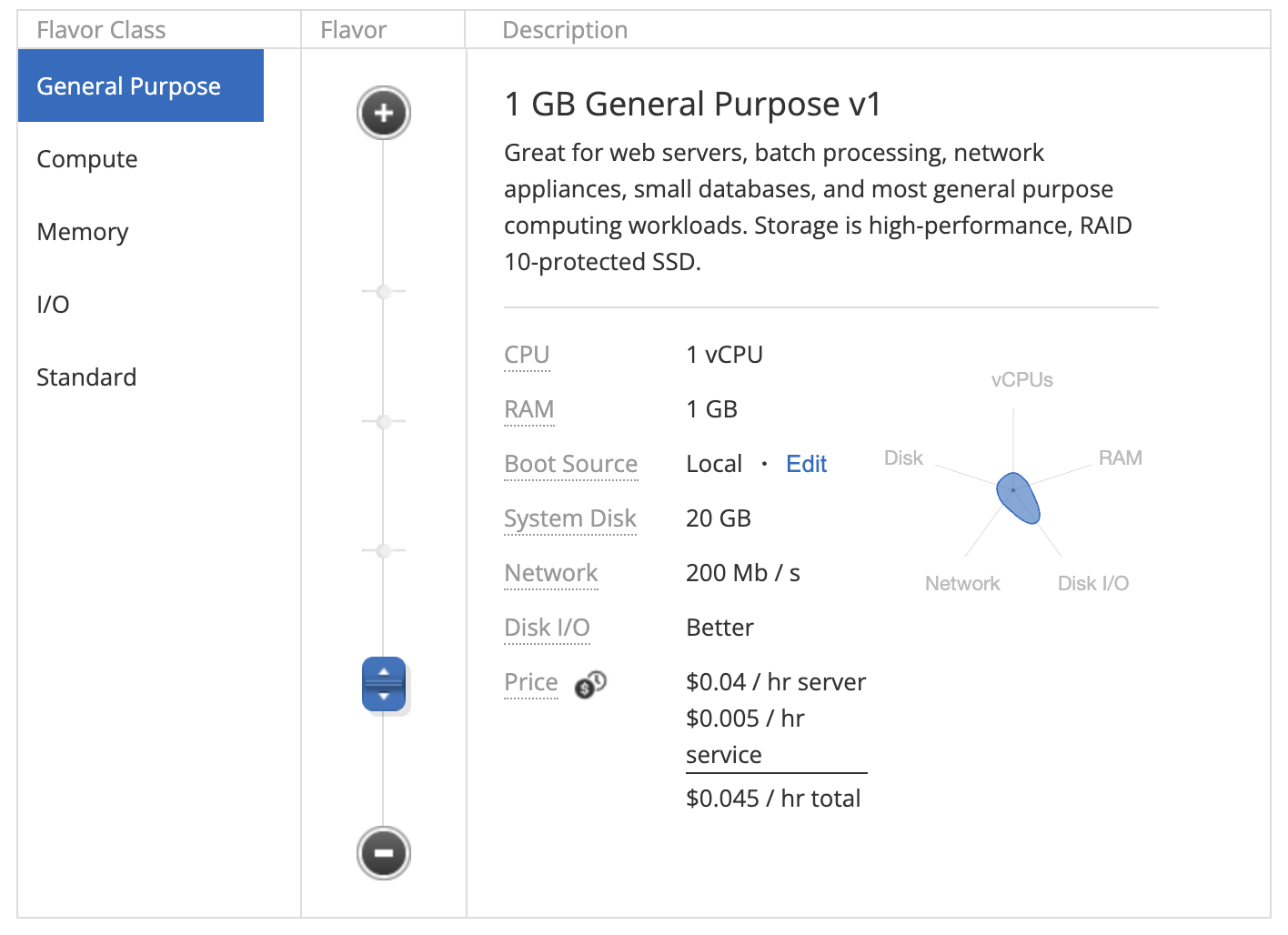
Task: Click the Network underlined label
Action: (550, 573)
